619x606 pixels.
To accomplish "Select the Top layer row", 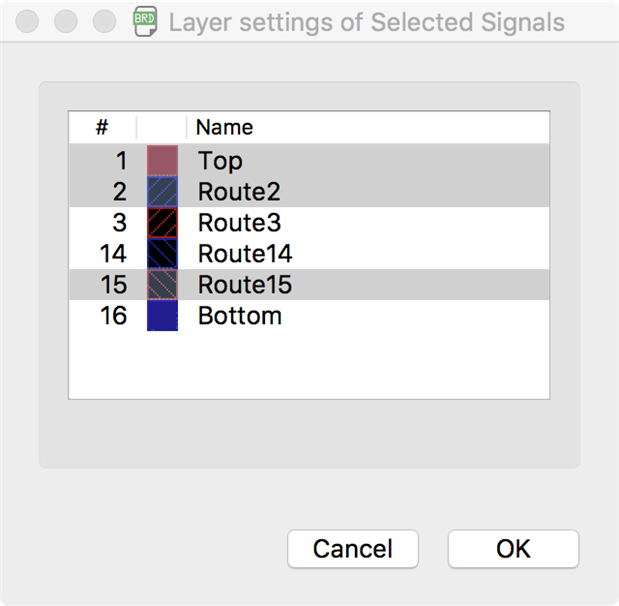I will pyautogui.click(x=220, y=160).
